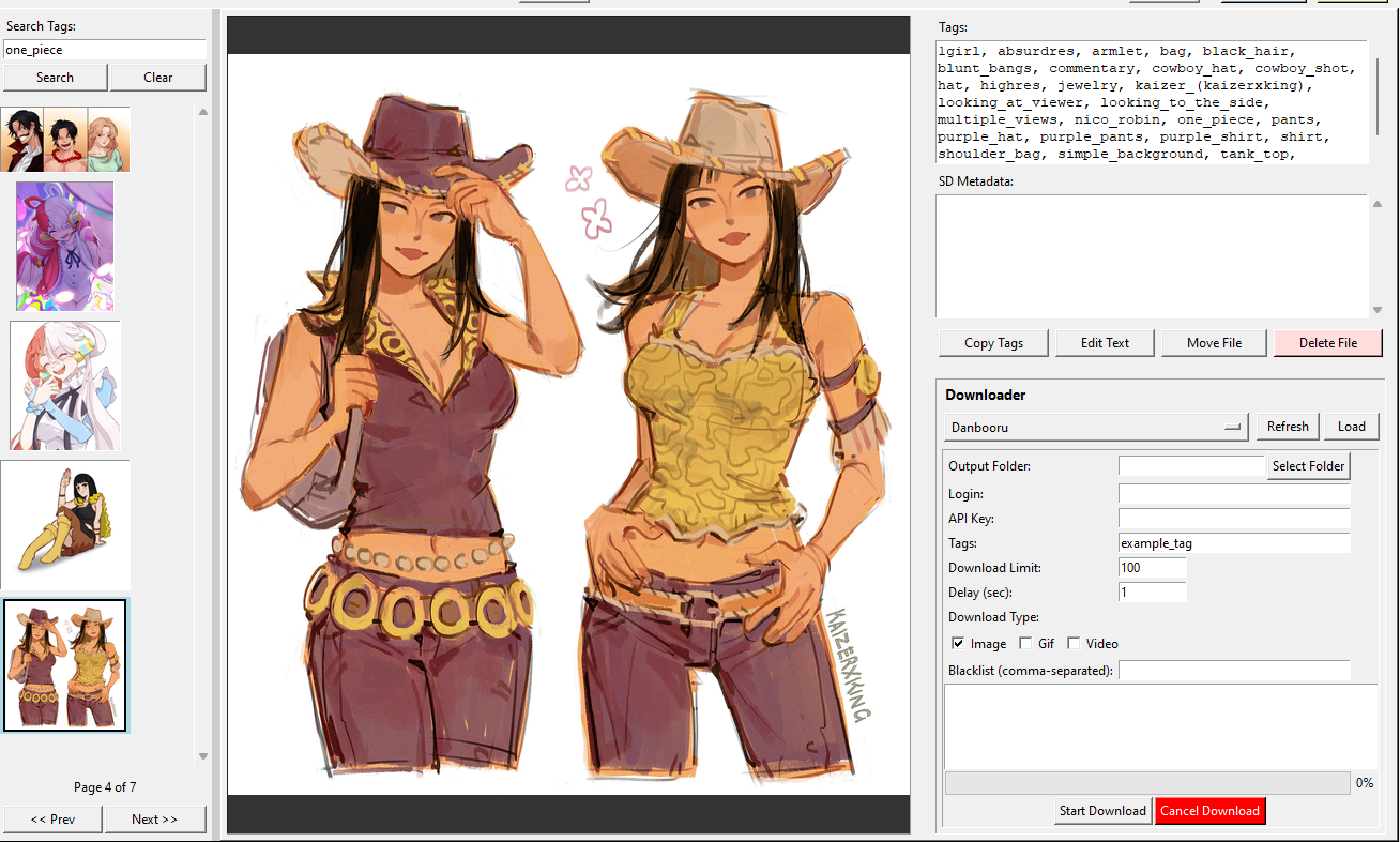Enable the Video download type checkbox
The width and height of the screenshot is (1400, 842).
click(1073, 643)
